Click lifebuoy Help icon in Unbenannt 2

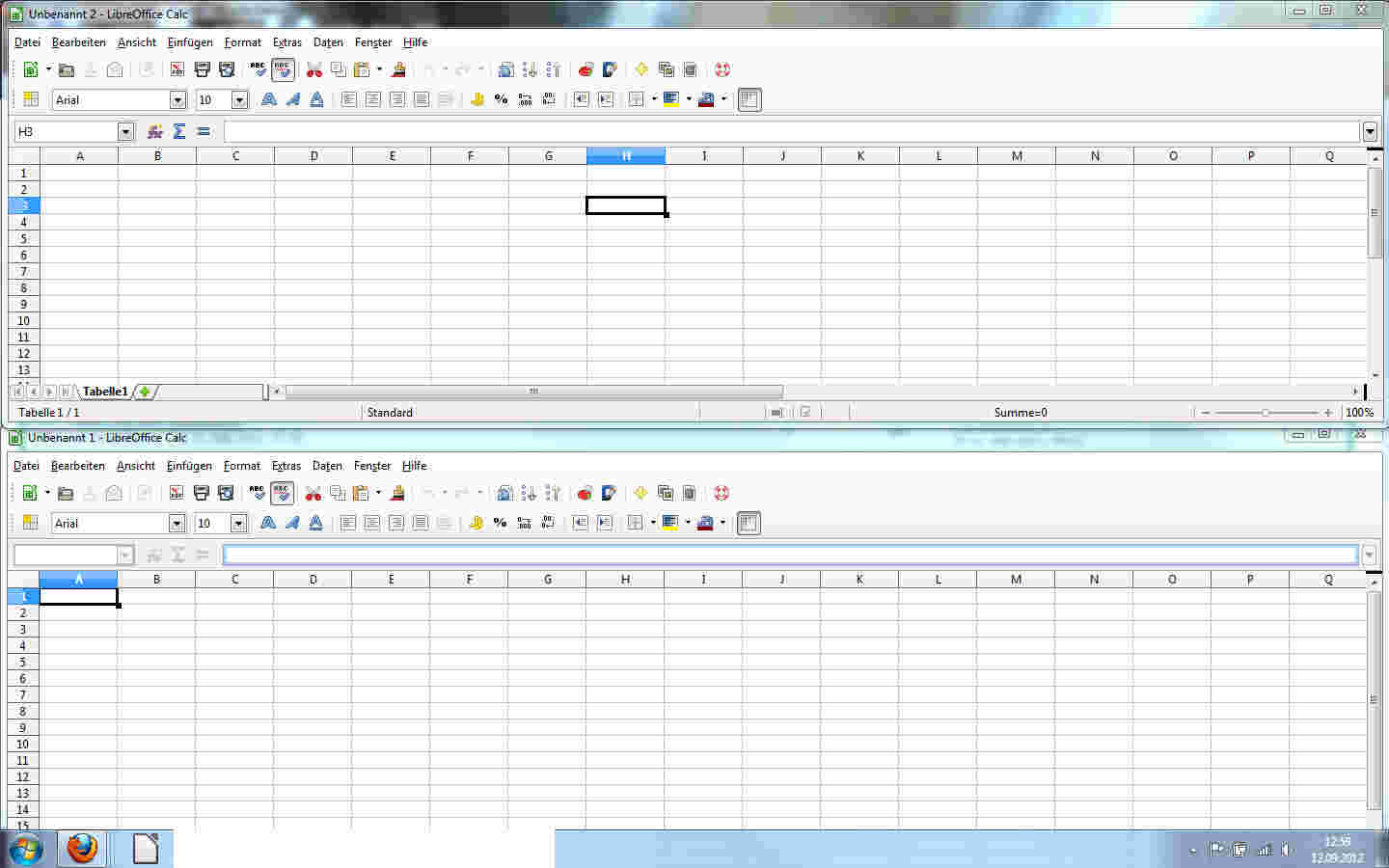[722, 69]
